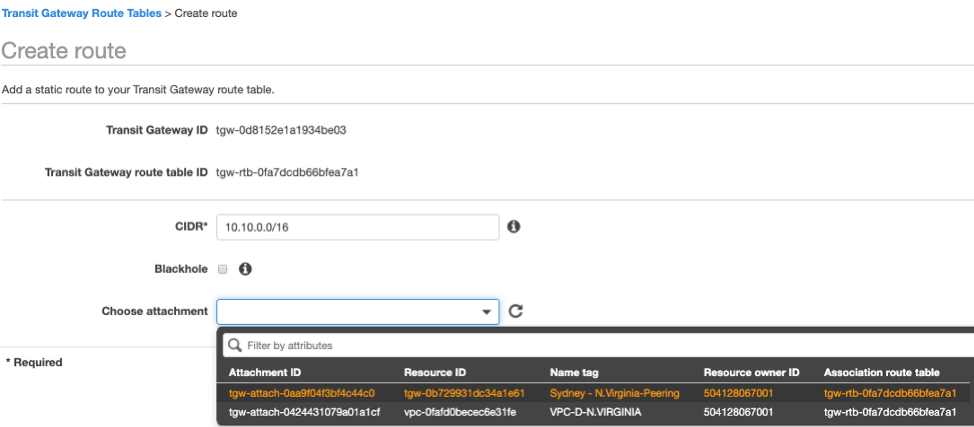Image resolution: width=974 pixels, height=427 pixels.
Task: Open Transit Gateway Route Tables breadcrumb link
Action: coord(82,13)
